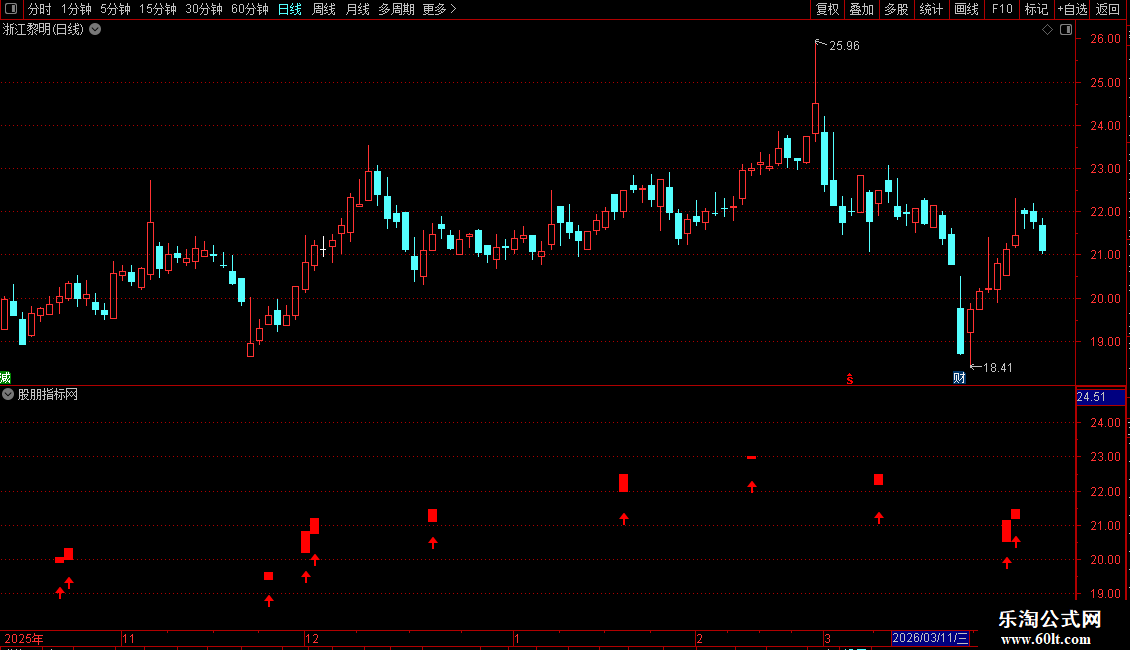The width and height of the screenshot is (1130, 650).
Task: Click the 标记 mark button
Action: pos(1036,9)
